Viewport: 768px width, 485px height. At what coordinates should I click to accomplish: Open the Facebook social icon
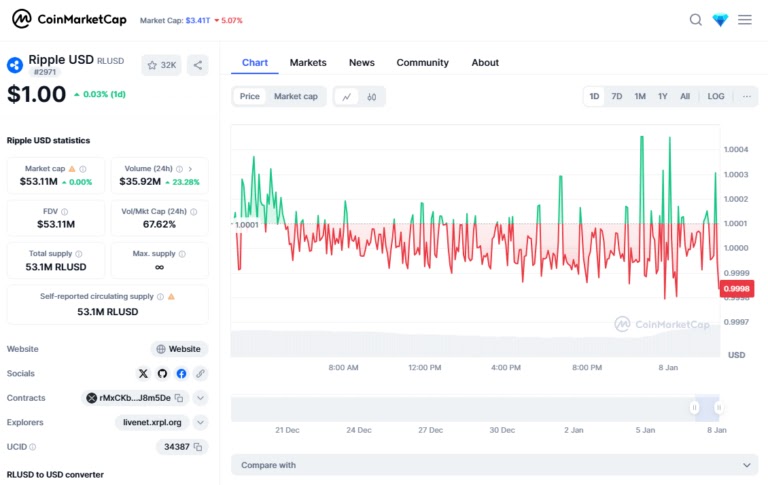(x=181, y=374)
